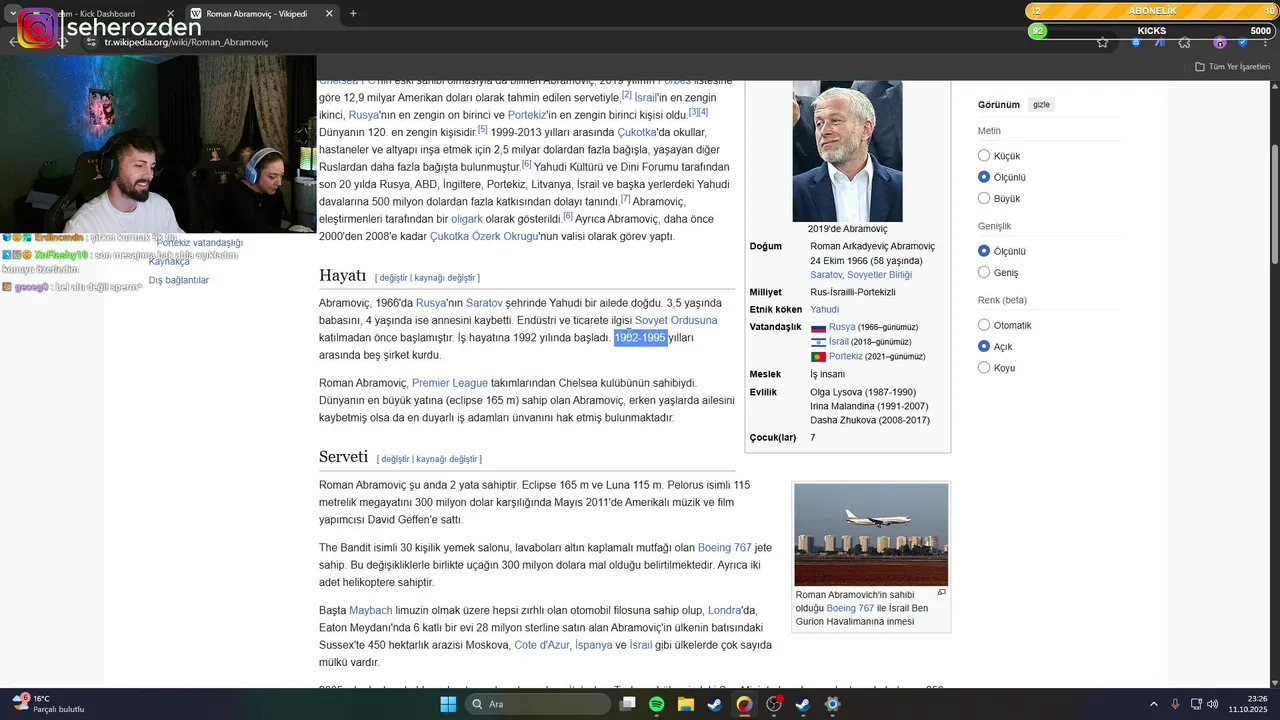The height and width of the screenshot is (720, 1280).
Task: Switch to the active browser icon on taskbar
Action: [744, 704]
